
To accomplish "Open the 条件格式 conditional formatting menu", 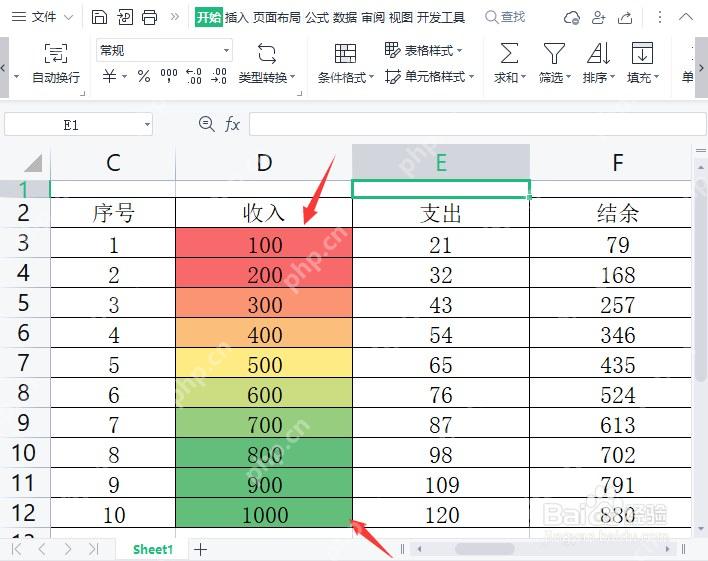I will click(x=346, y=64).
